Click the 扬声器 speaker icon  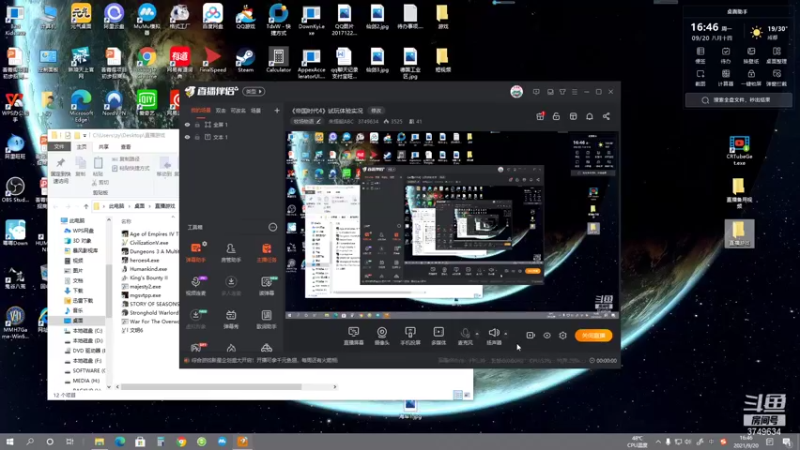(x=494, y=333)
